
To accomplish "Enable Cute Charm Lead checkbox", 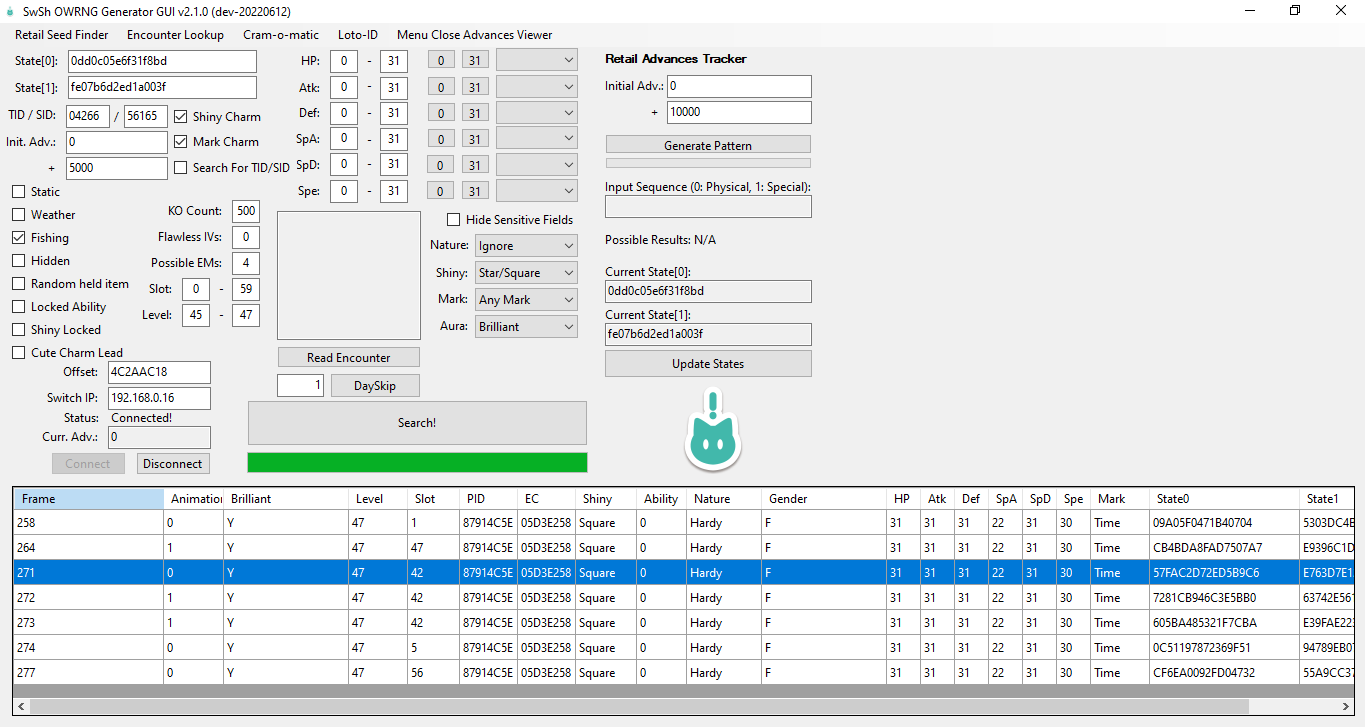I will (19, 353).
